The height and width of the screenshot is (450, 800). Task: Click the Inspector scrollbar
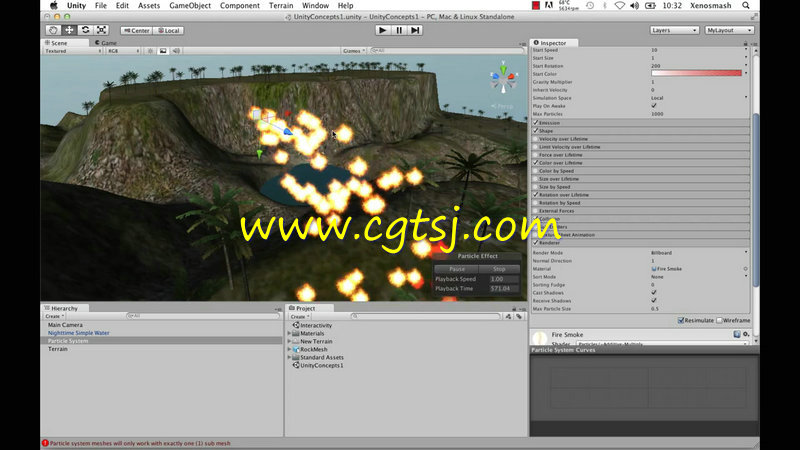click(756, 199)
